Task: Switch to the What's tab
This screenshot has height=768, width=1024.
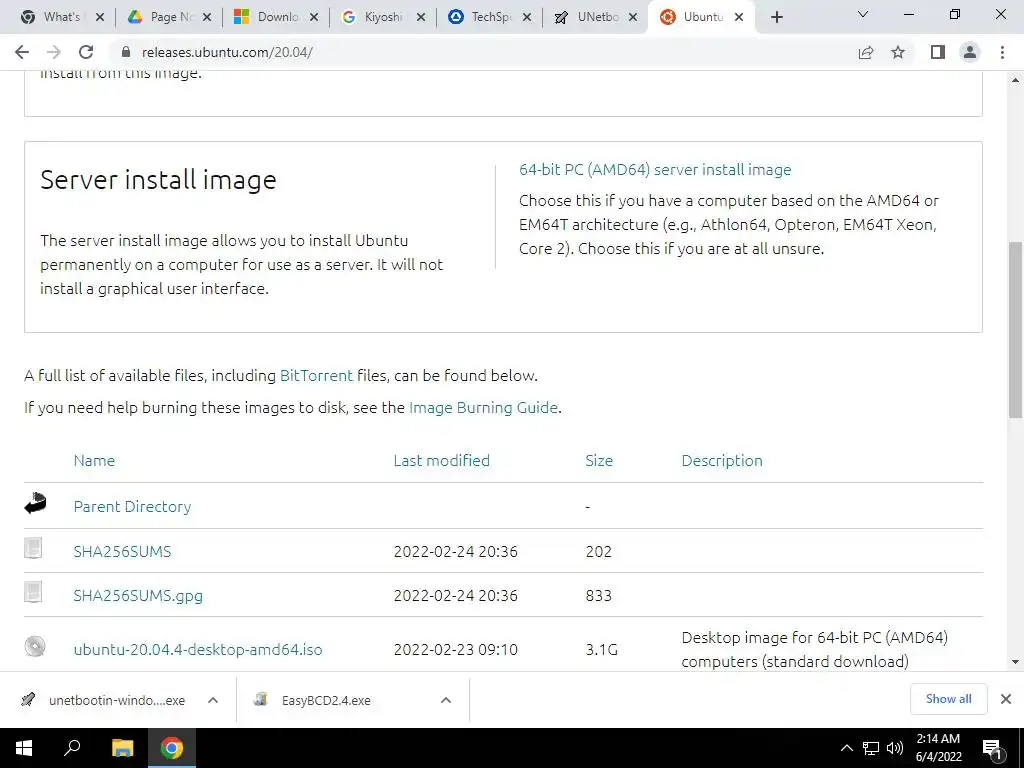Action: point(60,17)
